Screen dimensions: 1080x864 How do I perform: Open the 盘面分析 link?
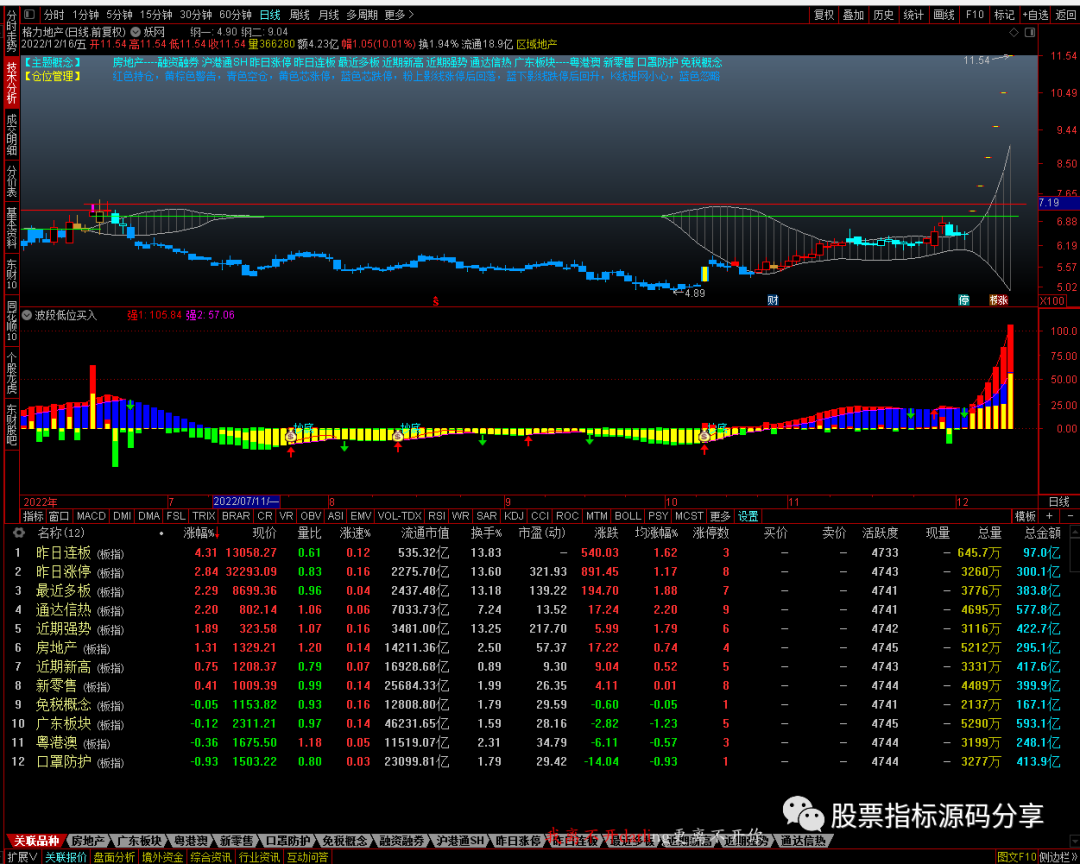pos(114,857)
